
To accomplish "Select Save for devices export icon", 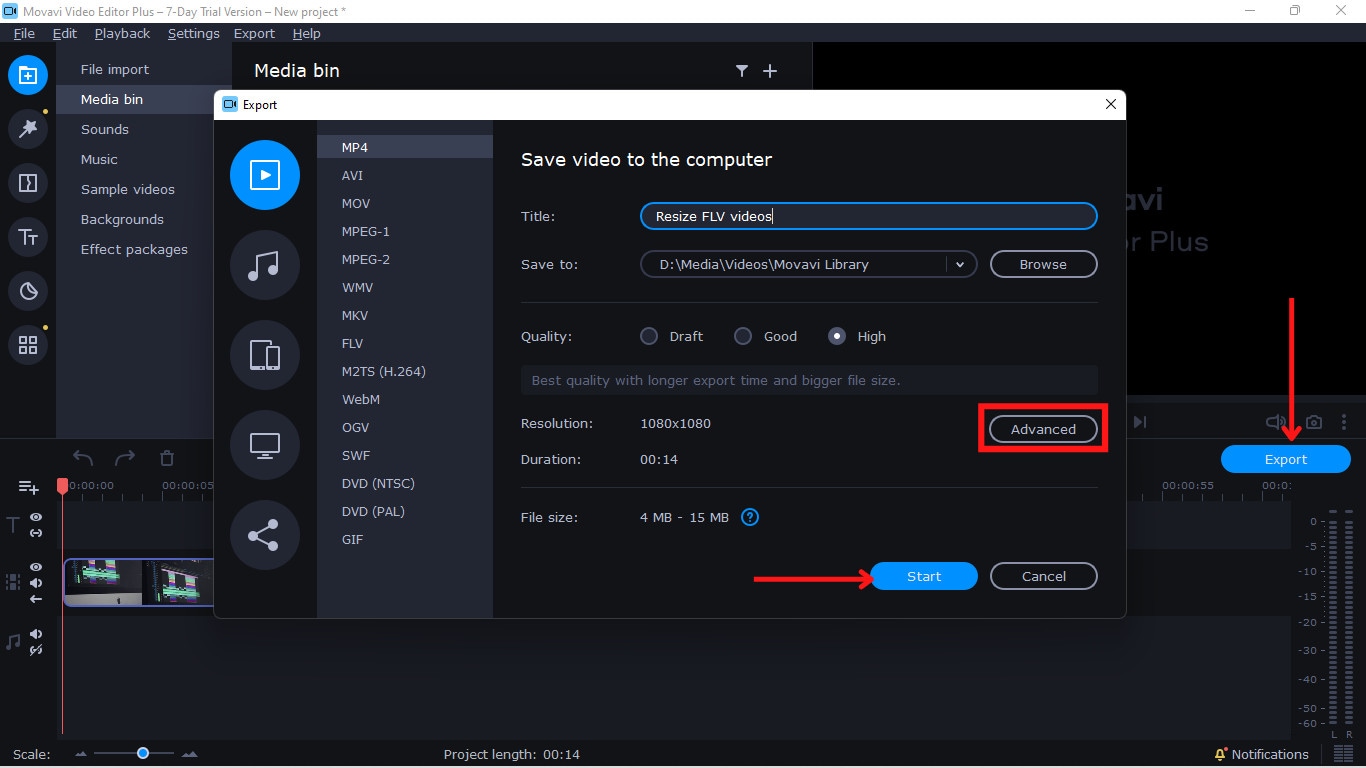I will click(265, 355).
